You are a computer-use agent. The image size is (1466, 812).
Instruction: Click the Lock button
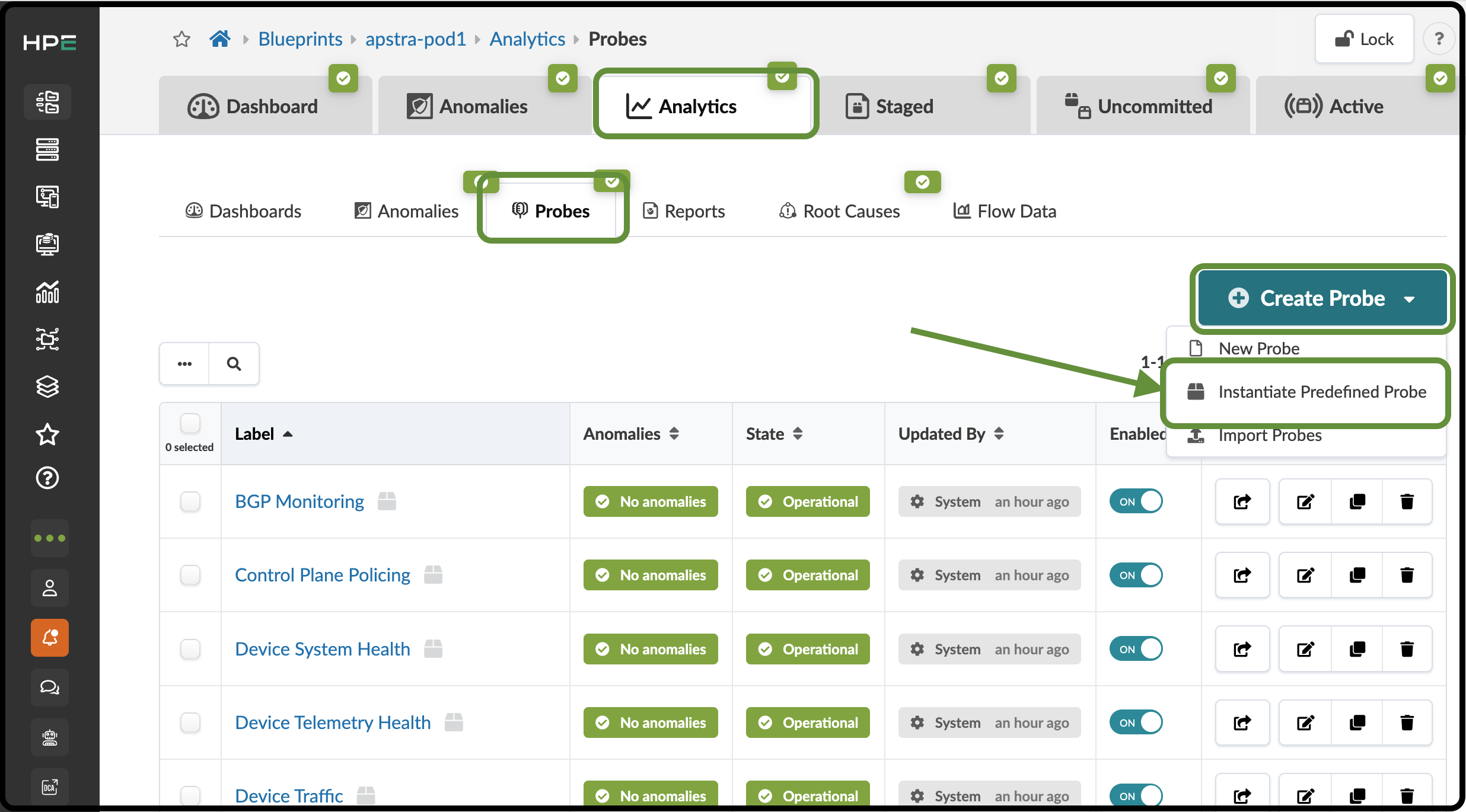click(x=1364, y=39)
